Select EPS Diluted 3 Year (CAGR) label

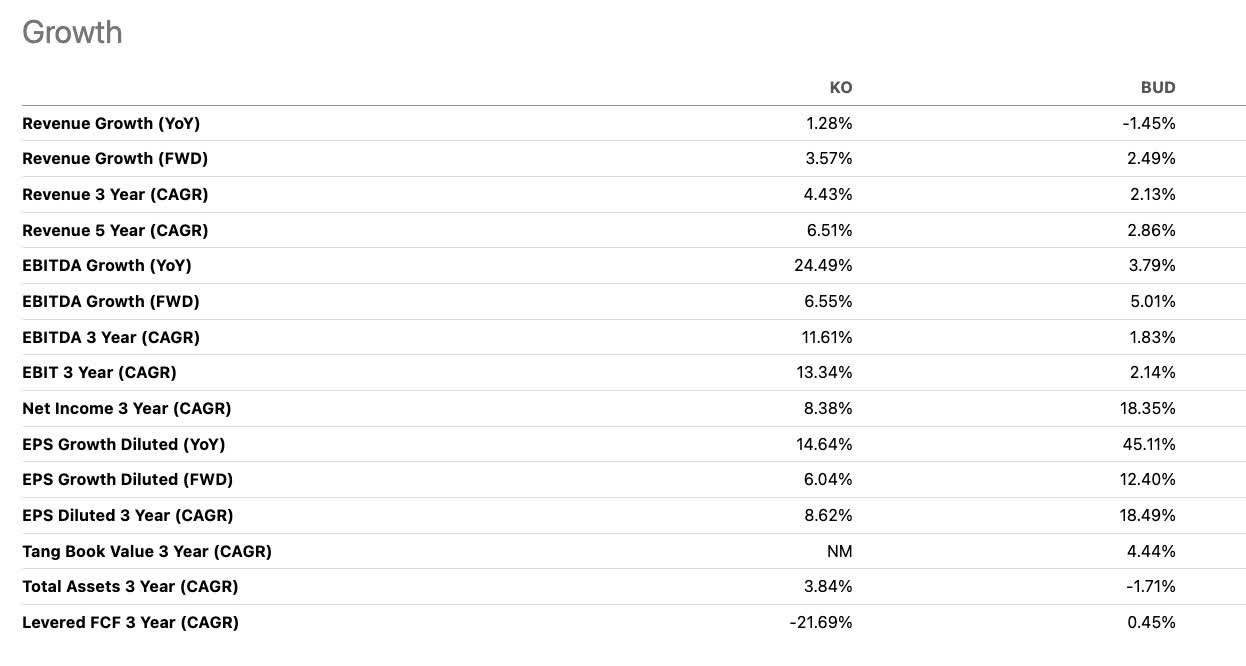[127, 515]
